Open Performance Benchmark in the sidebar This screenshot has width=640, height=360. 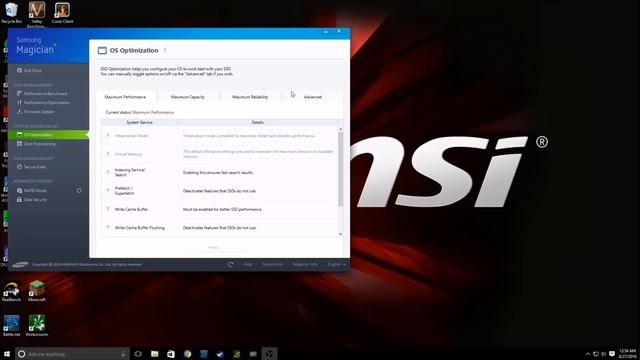(x=42, y=94)
